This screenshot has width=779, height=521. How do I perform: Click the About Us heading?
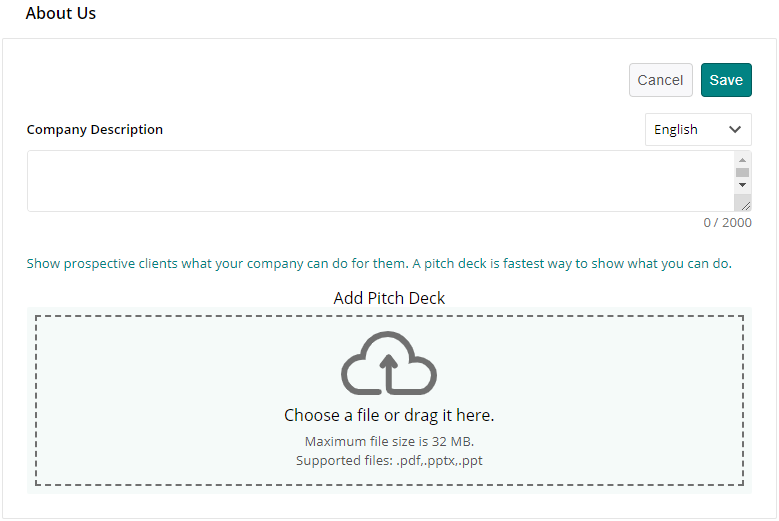[x=61, y=14]
